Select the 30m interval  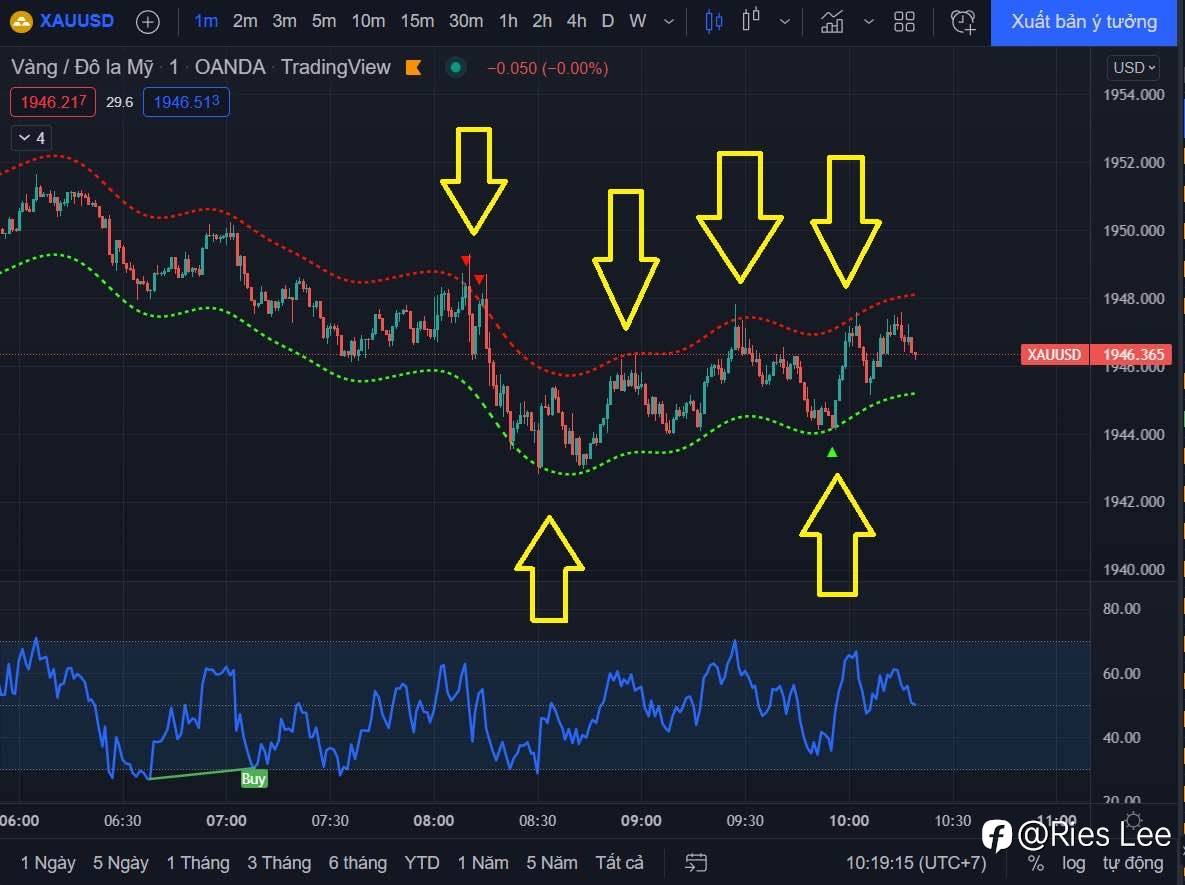(x=466, y=21)
